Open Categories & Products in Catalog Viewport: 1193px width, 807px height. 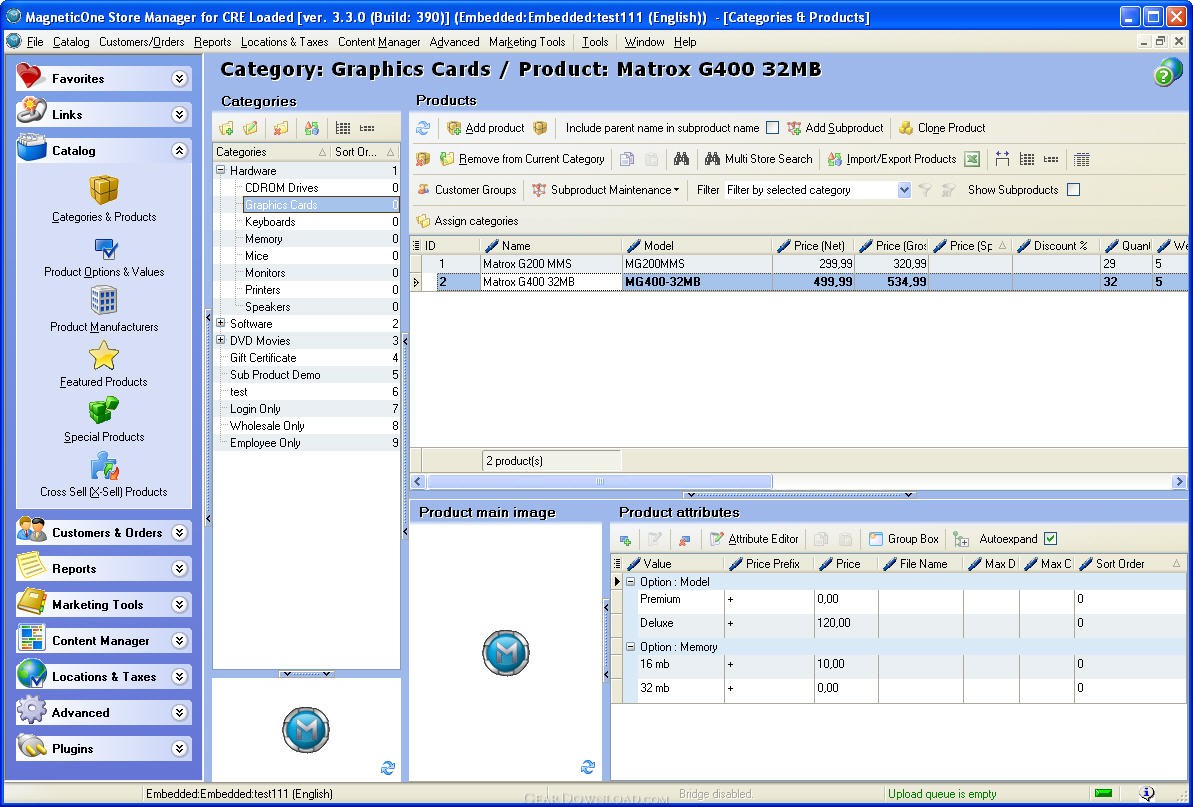(103, 199)
